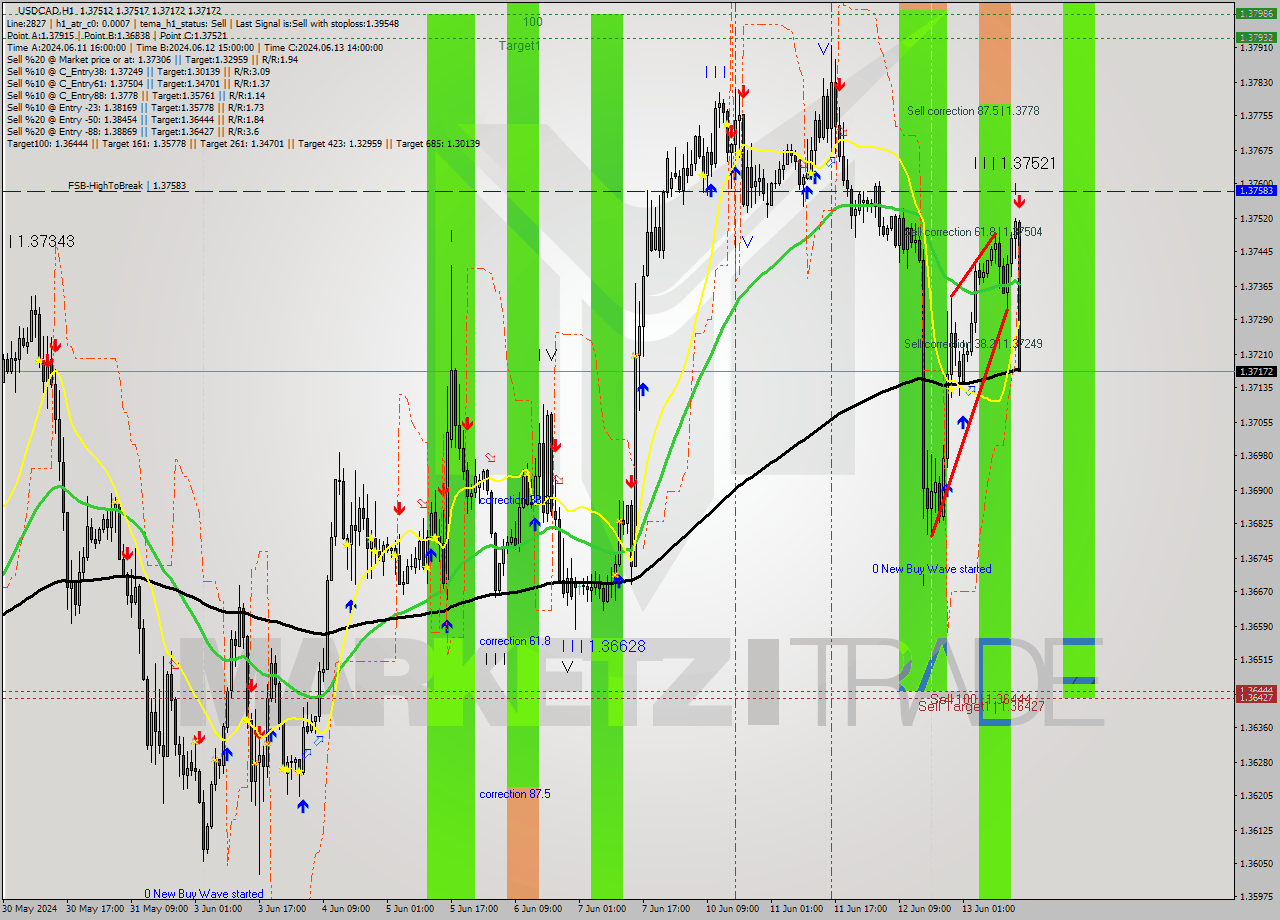Image resolution: width=1280 pixels, height=920 pixels.
Task: Click the red sell arrow above 1.37521 label
Action: (x=1018, y=201)
